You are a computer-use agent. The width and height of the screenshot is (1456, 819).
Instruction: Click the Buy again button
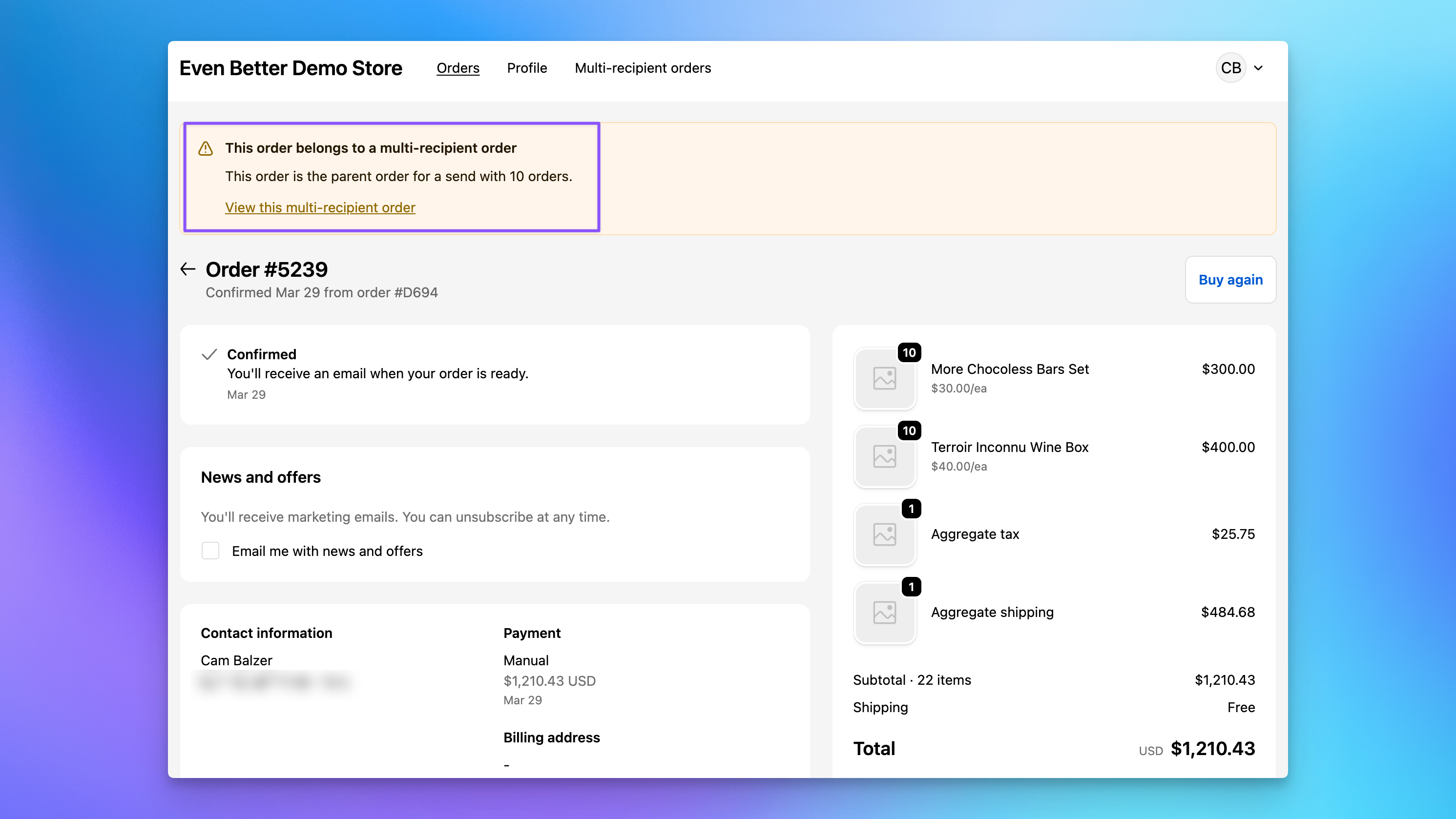[1230, 280]
